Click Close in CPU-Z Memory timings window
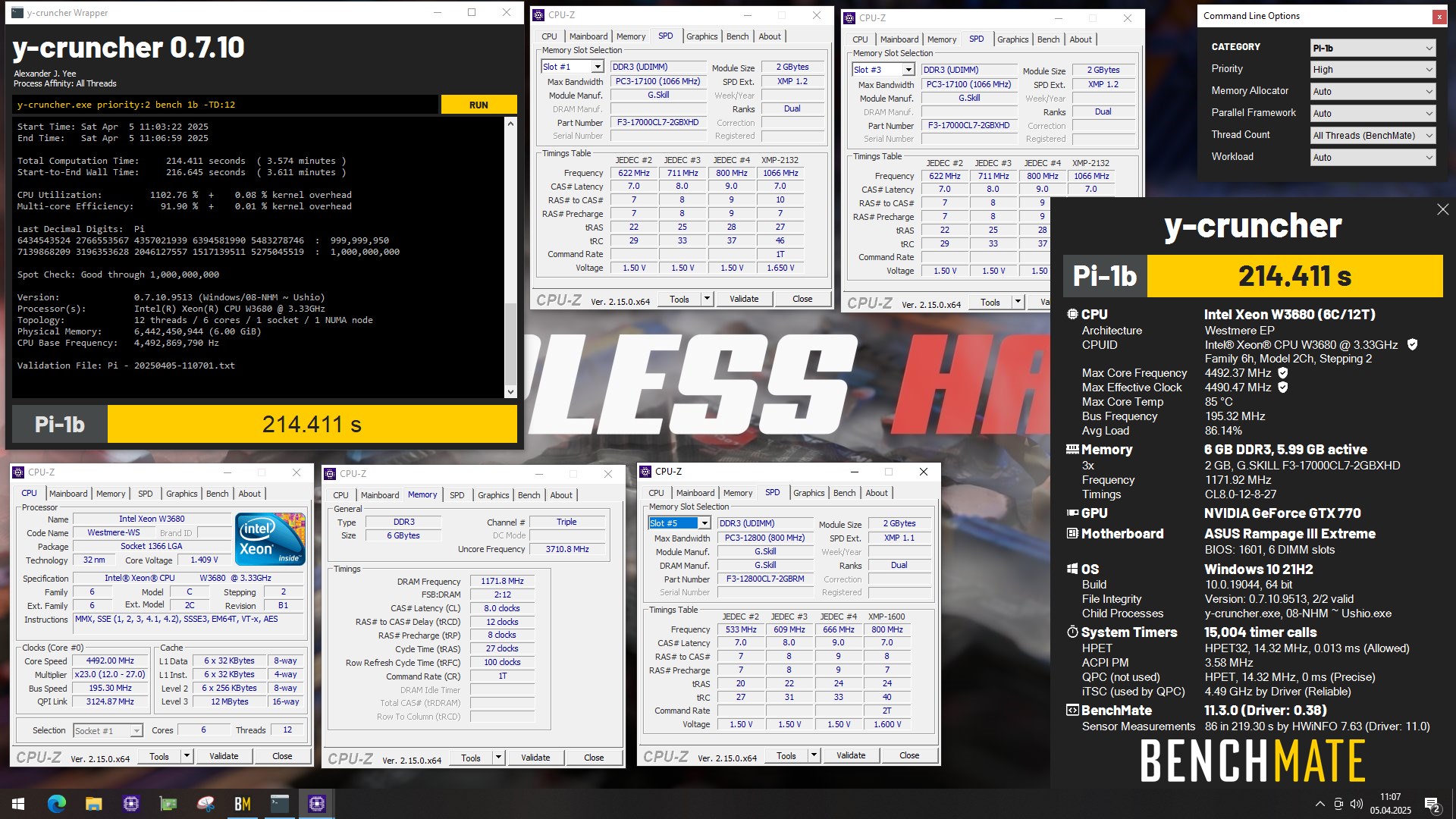Screen dimensions: 1456x819 594,758
